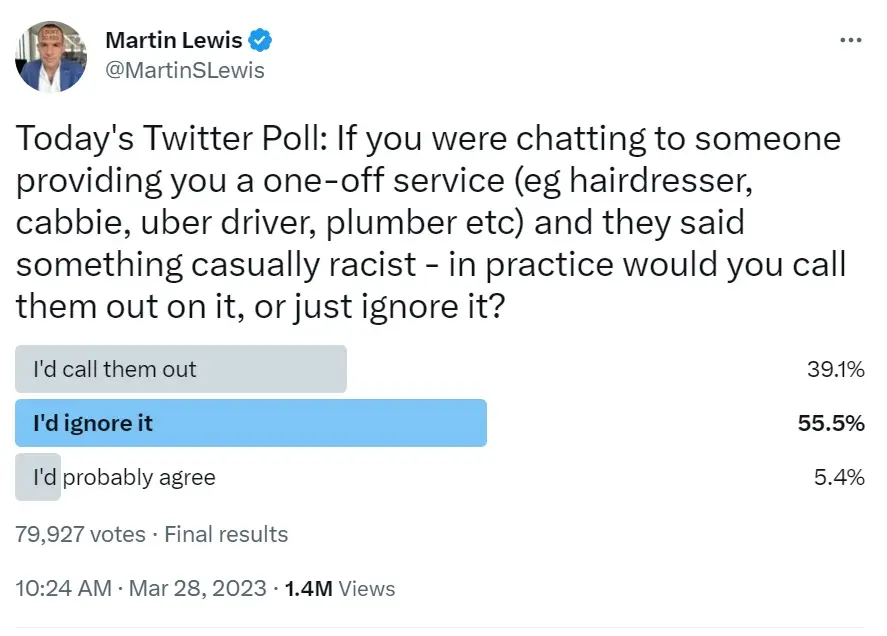The image size is (887, 636).
Task: Click the three-dot more options icon
Action: pyautogui.click(x=851, y=38)
